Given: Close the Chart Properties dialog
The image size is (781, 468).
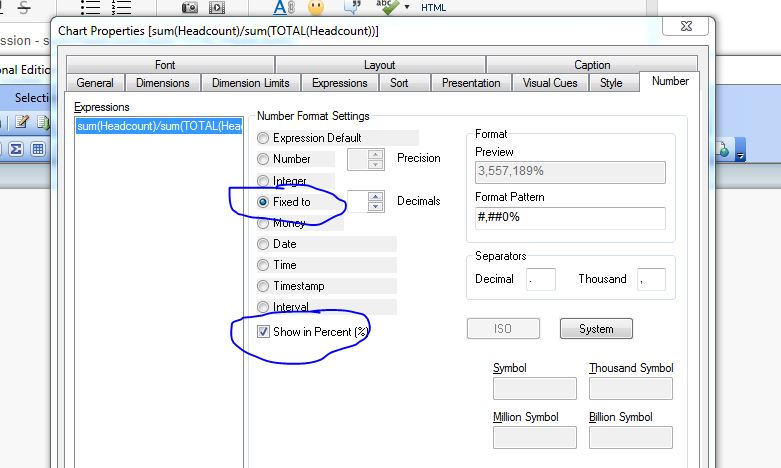Looking at the screenshot, I should pyautogui.click(x=686, y=26).
